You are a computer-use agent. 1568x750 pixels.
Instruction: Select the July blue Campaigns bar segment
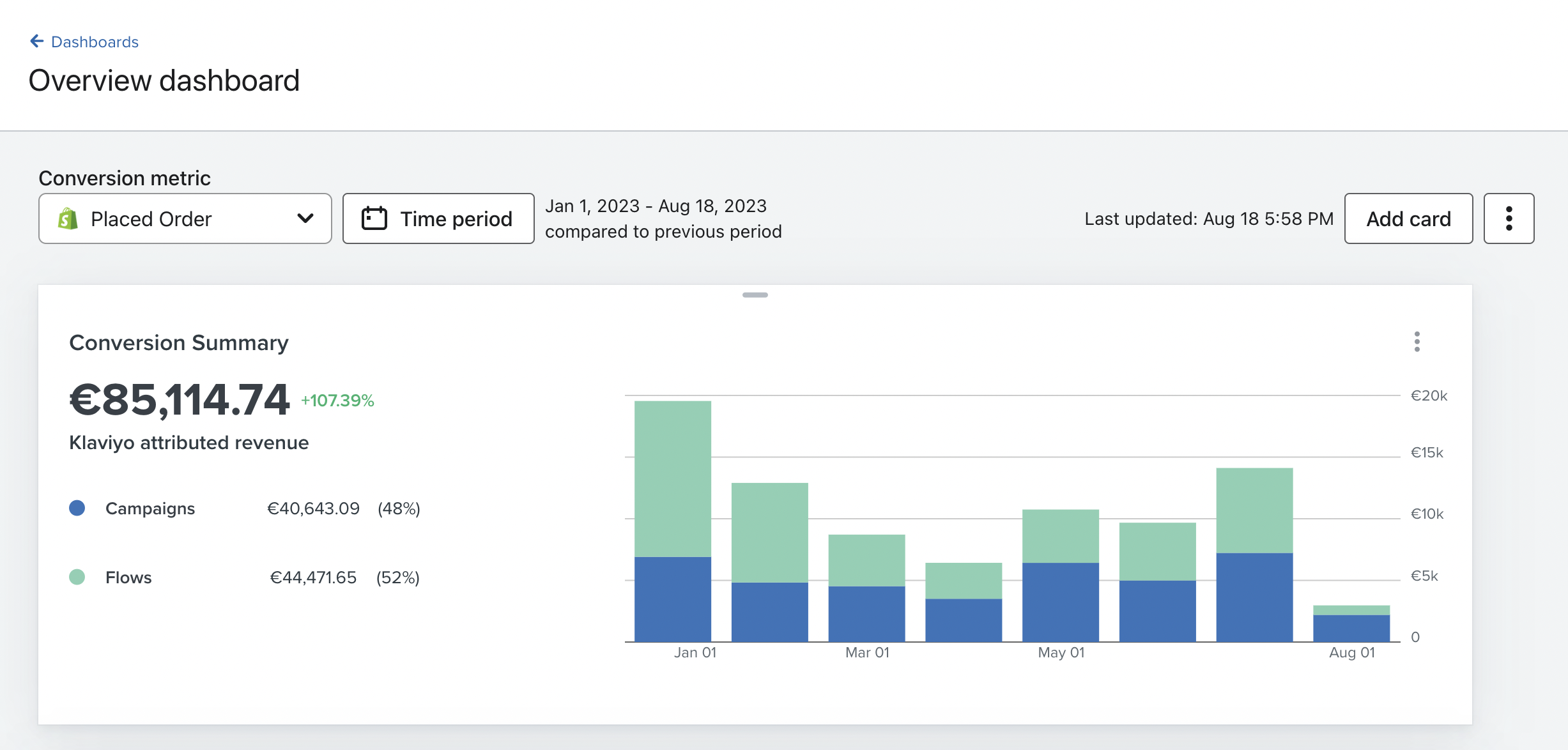click(1254, 597)
